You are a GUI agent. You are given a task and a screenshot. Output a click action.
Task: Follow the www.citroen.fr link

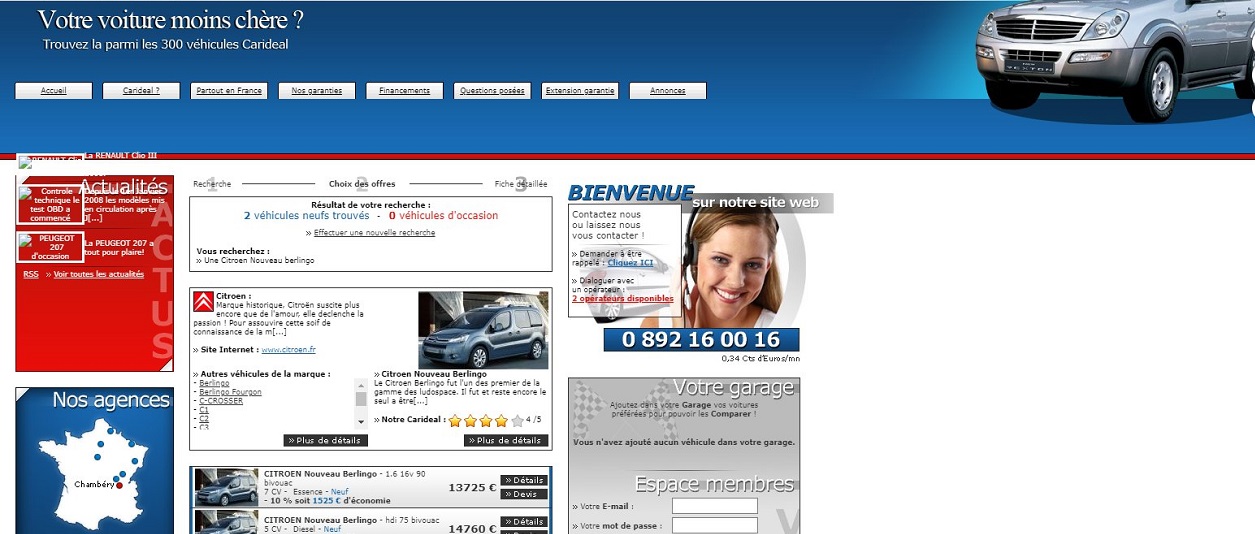[x=288, y=350]
